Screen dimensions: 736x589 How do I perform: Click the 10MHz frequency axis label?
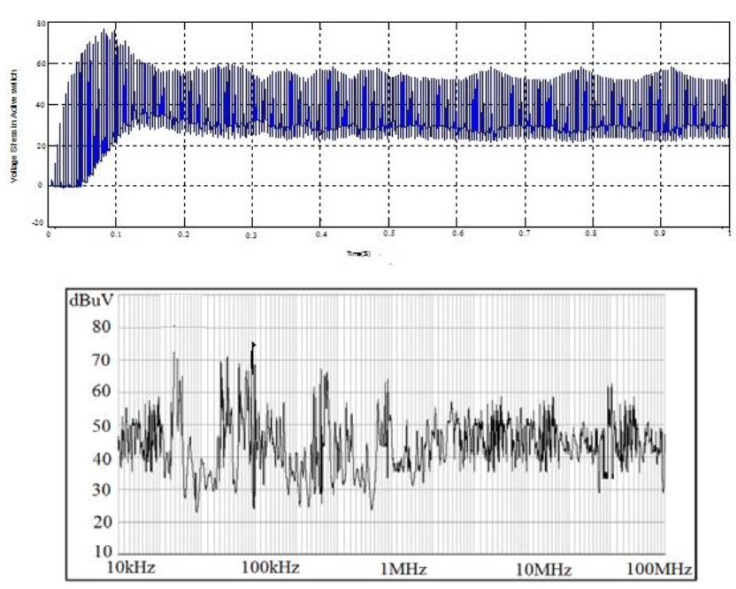[x=541, y=568]
